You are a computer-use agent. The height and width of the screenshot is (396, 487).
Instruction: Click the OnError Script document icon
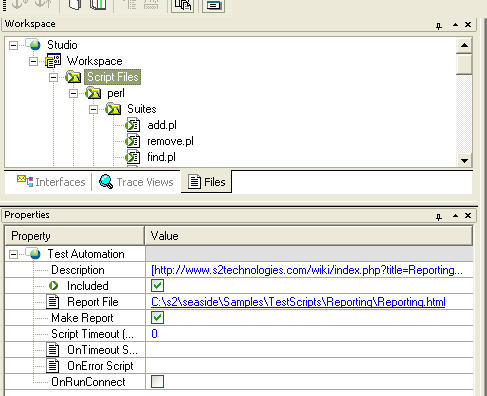pos(53,366)
